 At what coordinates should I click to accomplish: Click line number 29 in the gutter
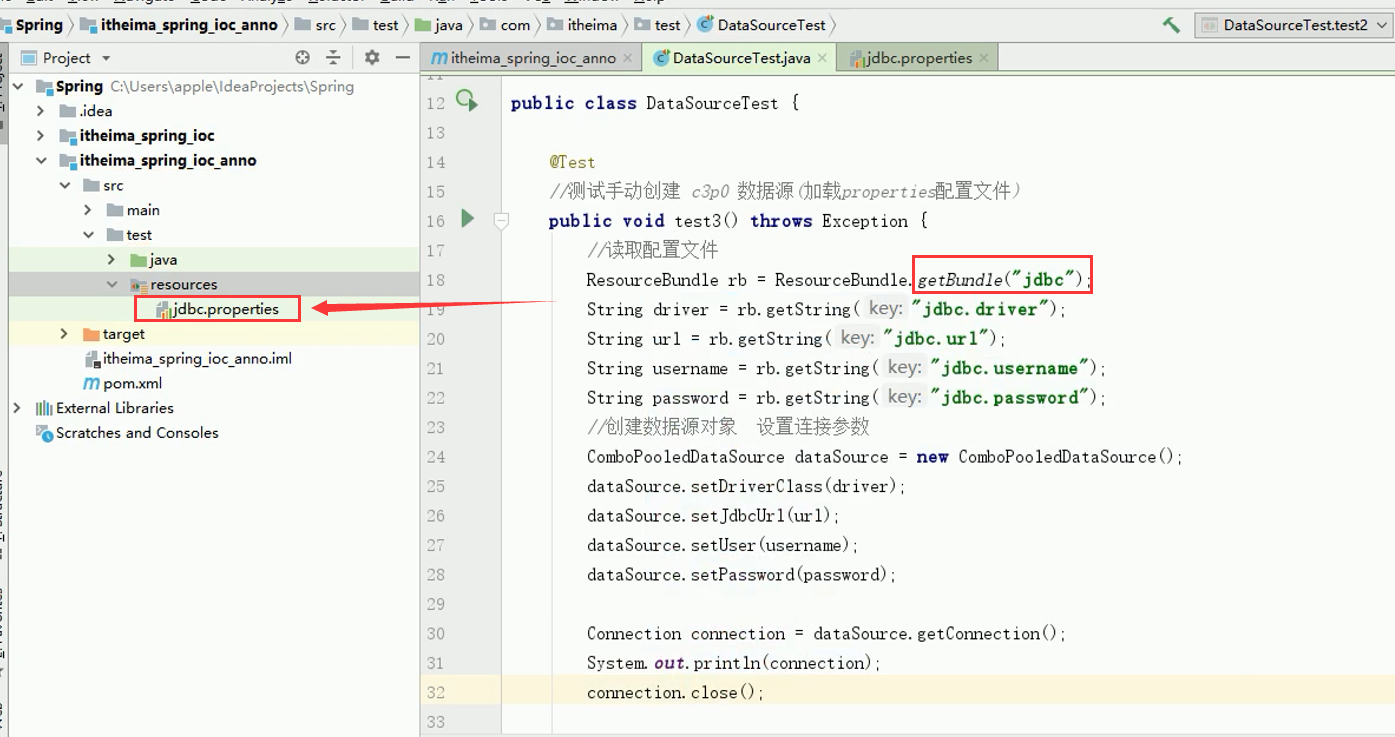tap(435, 604)
